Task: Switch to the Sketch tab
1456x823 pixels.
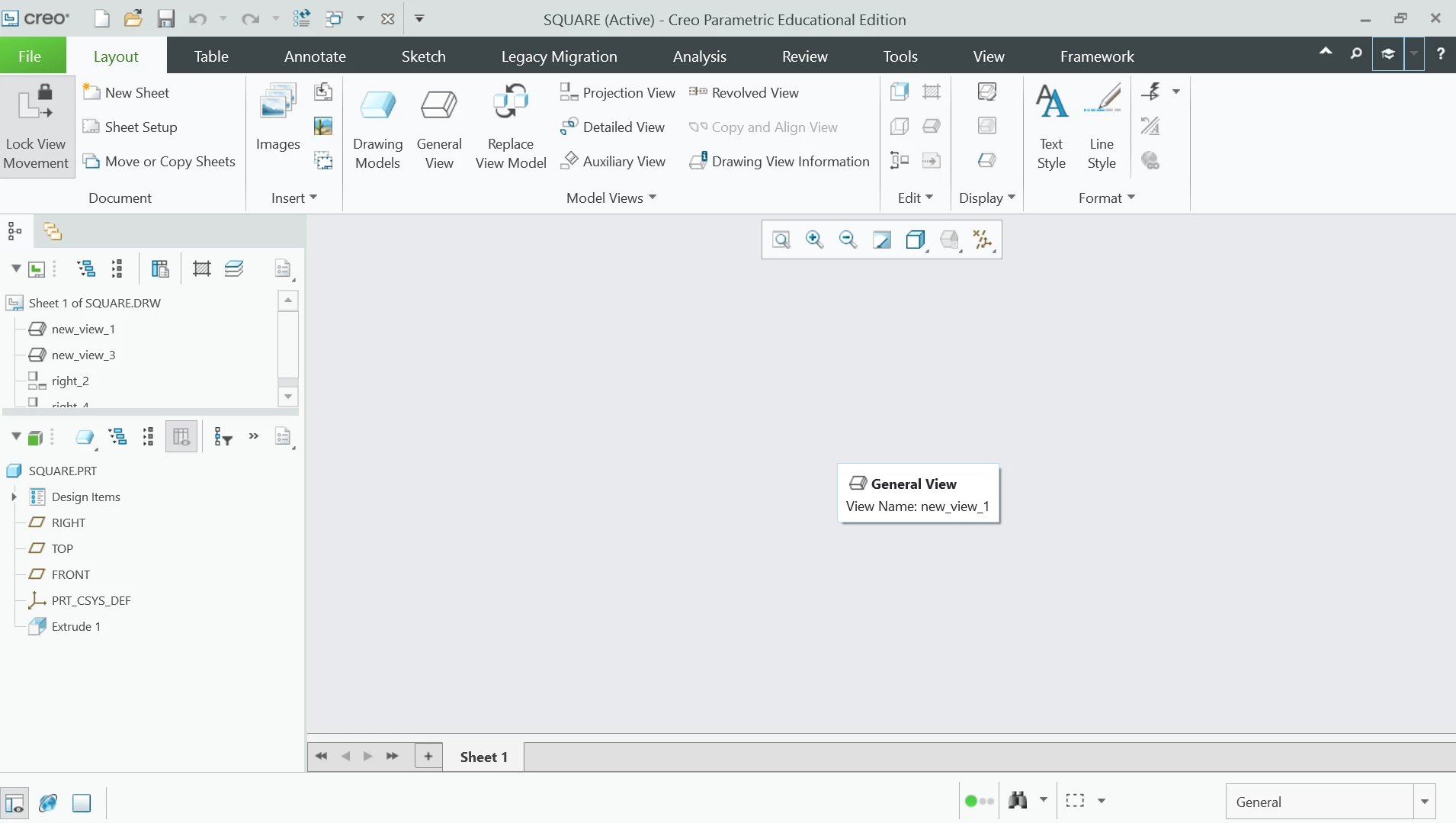Action: (423, 56)
